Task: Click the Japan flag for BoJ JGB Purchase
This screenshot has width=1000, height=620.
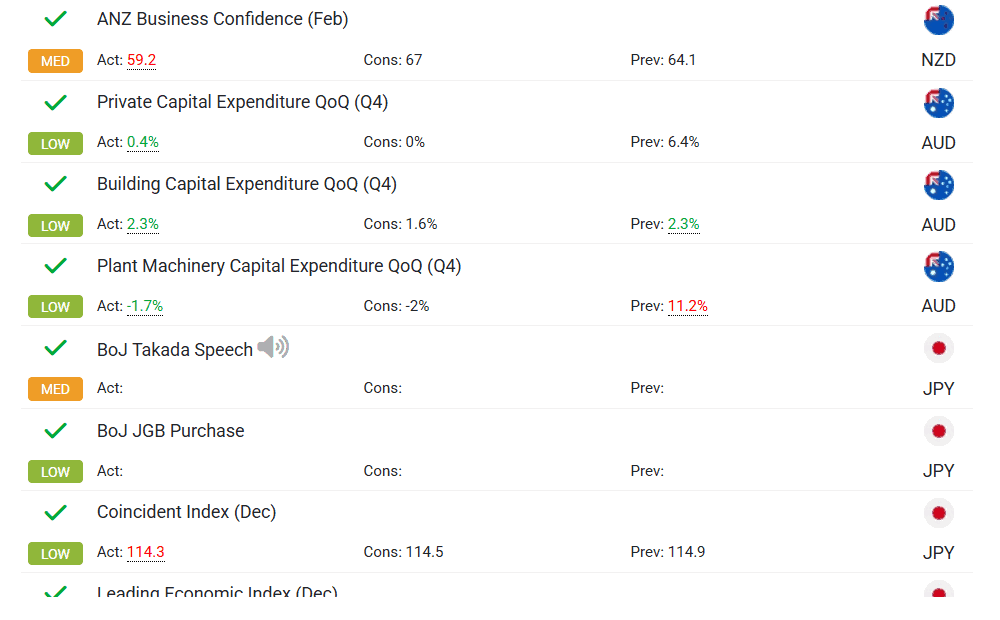Action: pos(939,431)
